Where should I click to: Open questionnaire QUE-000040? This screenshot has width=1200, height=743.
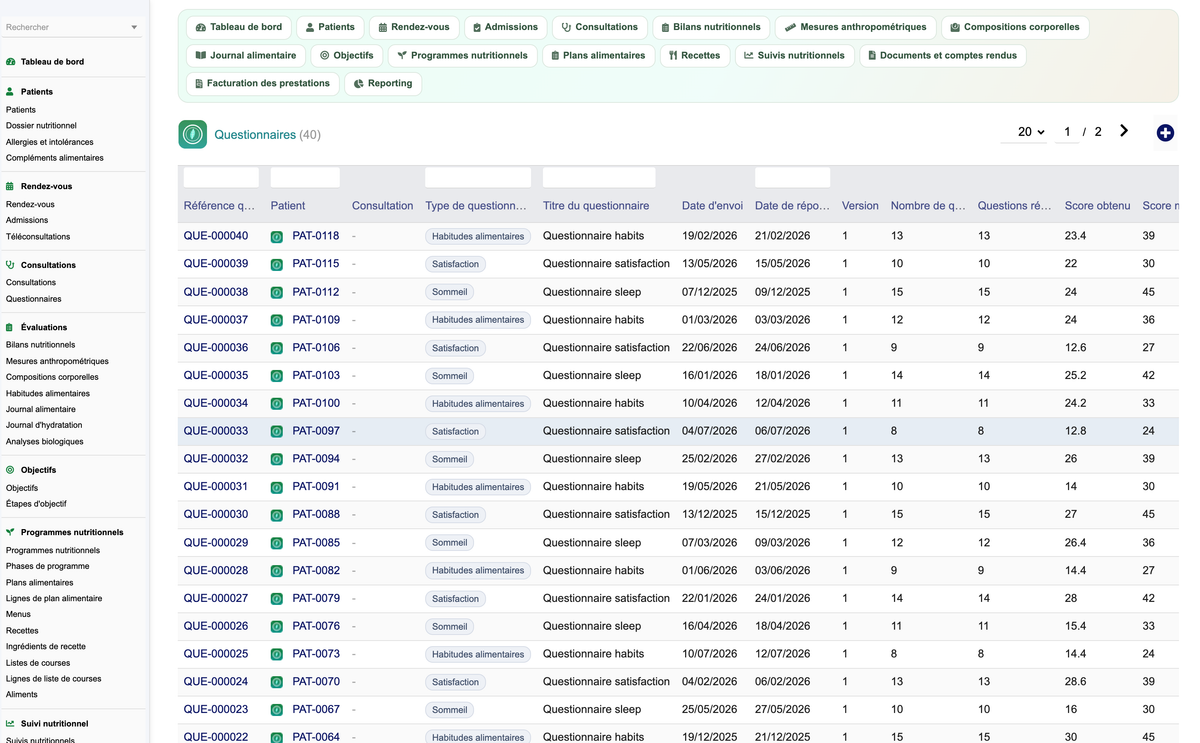(216, 236)
